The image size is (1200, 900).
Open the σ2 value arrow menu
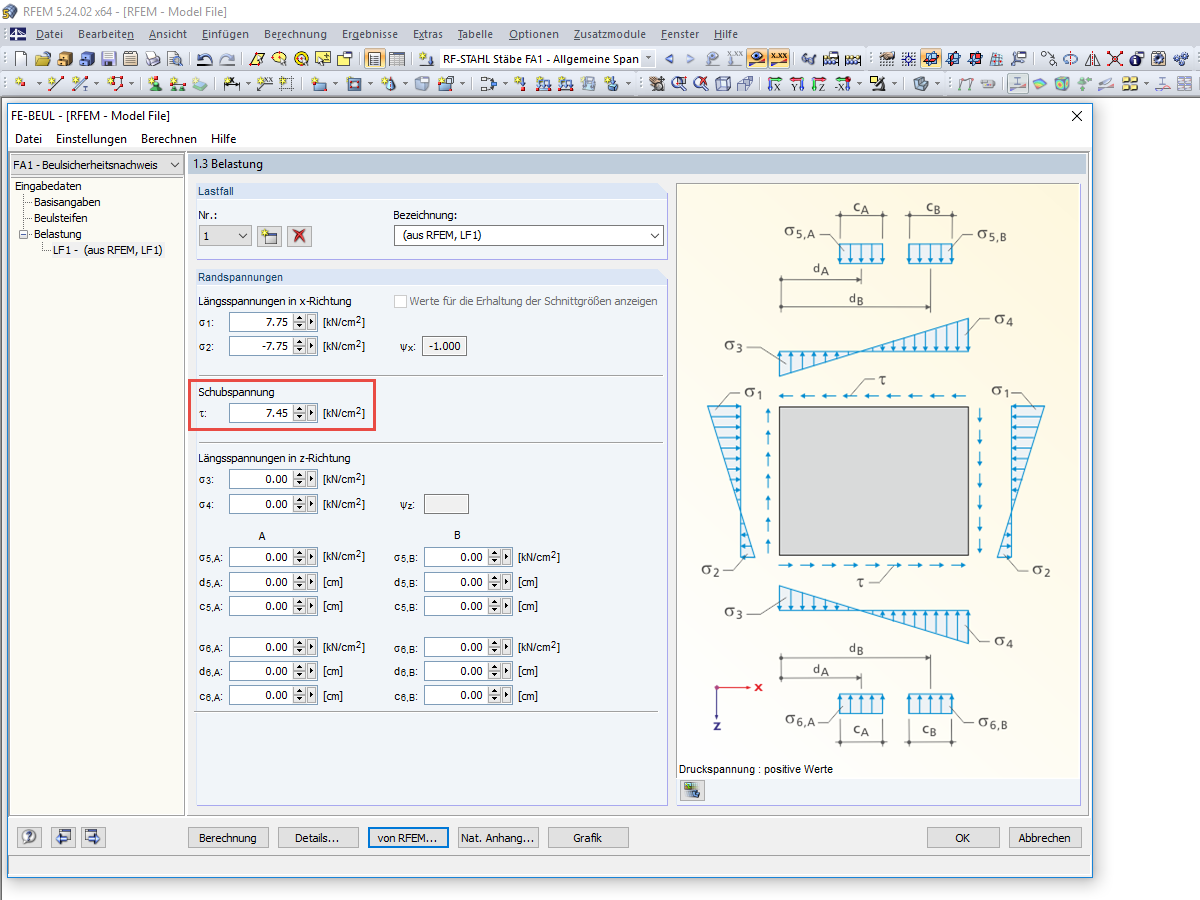(311, 346)
